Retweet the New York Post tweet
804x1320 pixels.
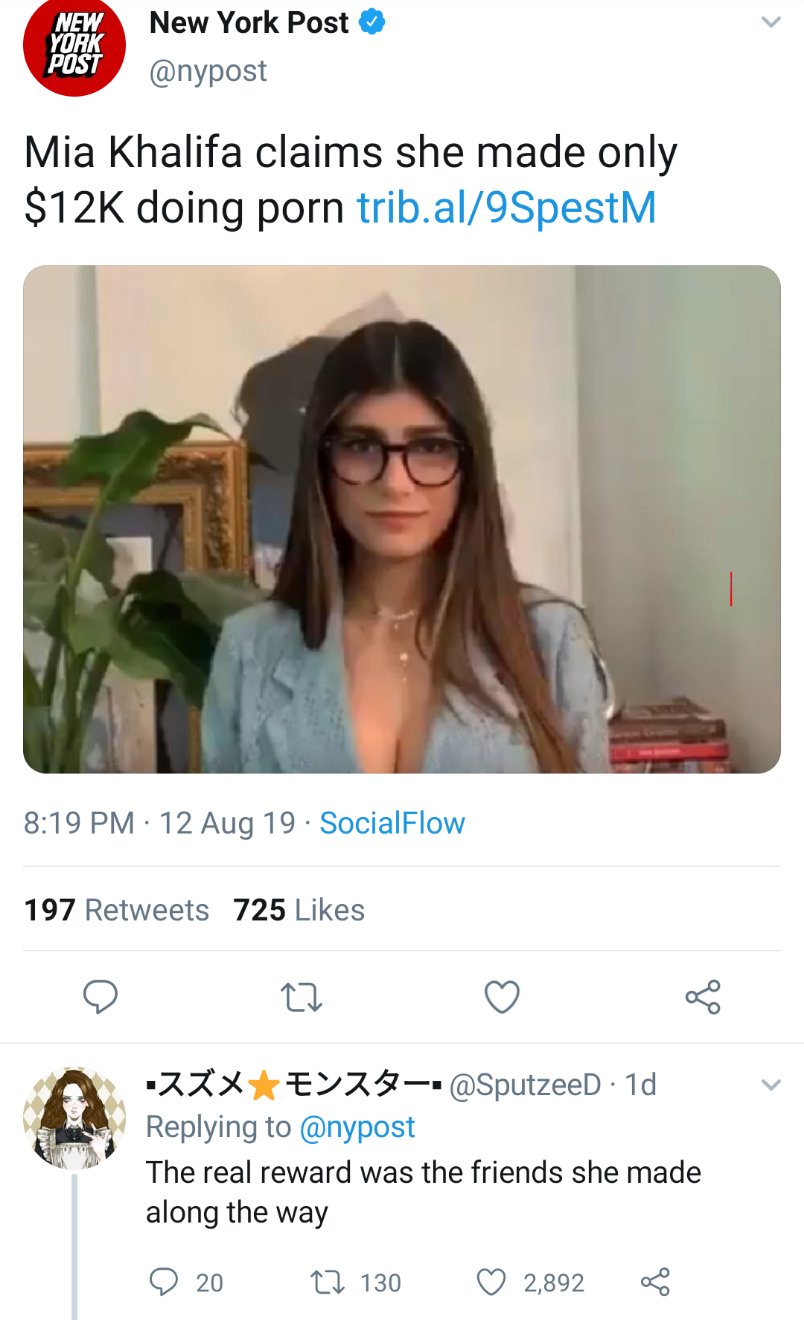tap(301, 997)
